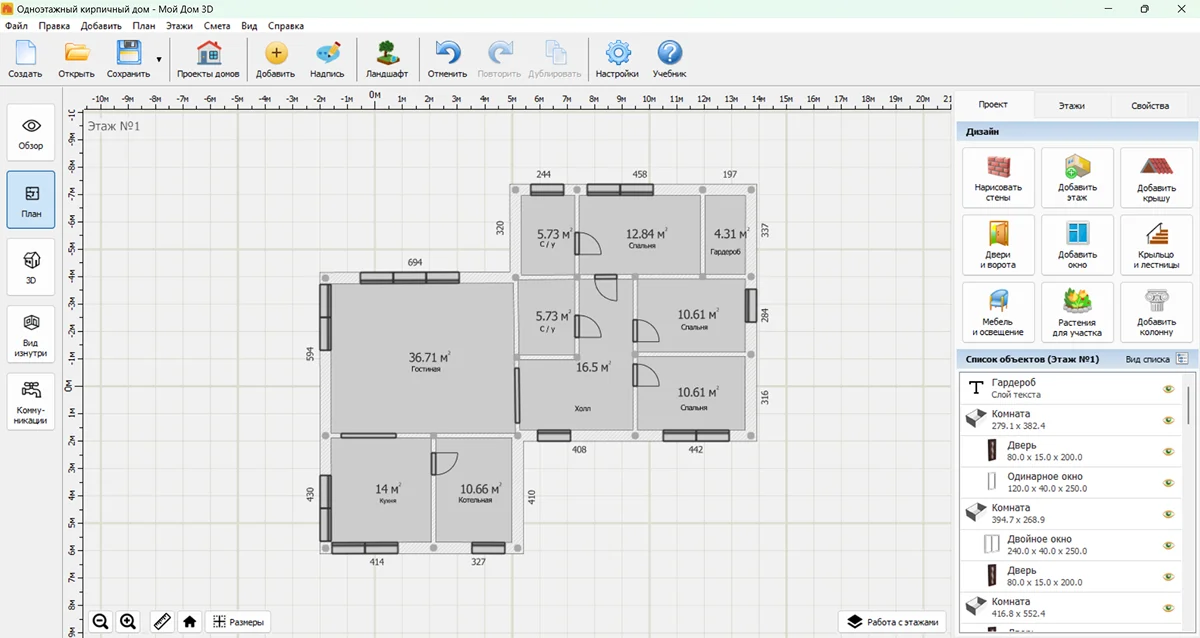Toggle visibility of Комната 394.7 x 268.9
The height and width of the screenshot is (638, 1200).
(1168, 514)
